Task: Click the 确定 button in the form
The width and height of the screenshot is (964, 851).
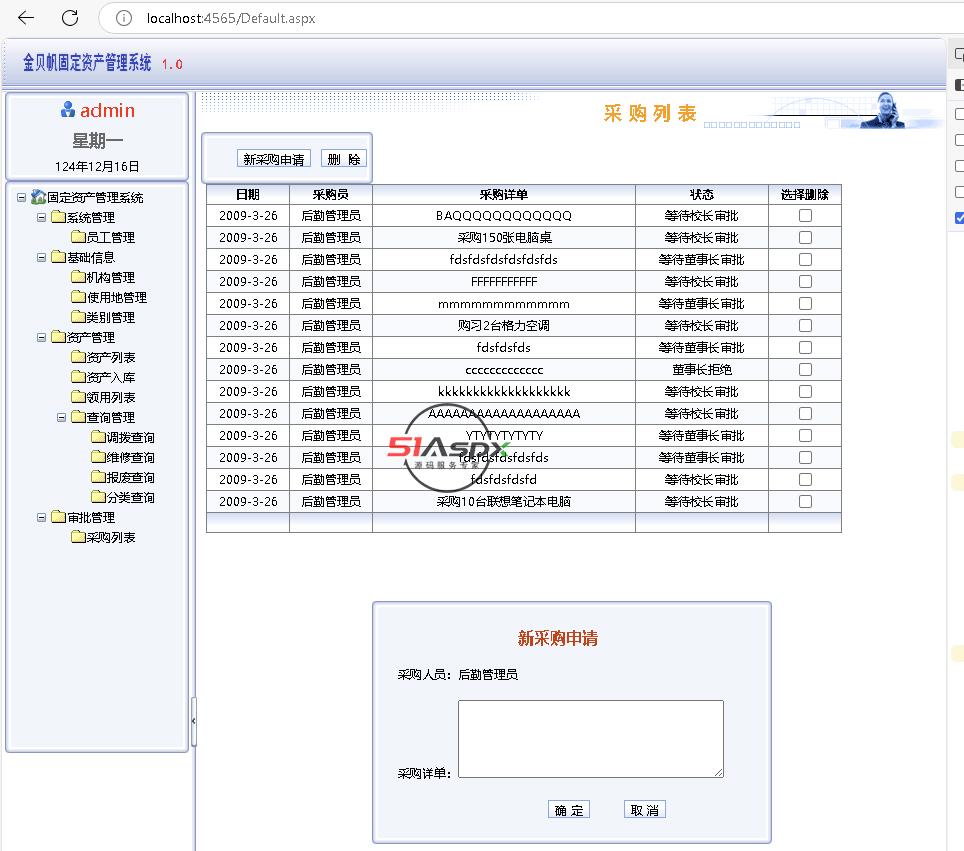Action: click(x=569, y=810)
